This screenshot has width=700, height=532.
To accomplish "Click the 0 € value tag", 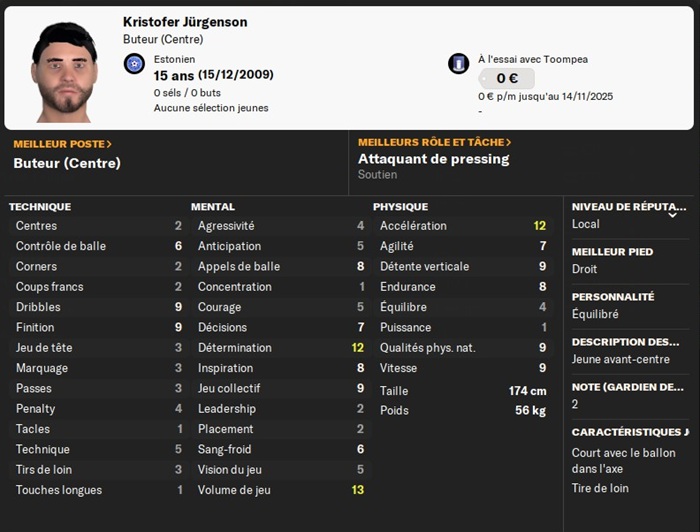I will coord(507,79).
